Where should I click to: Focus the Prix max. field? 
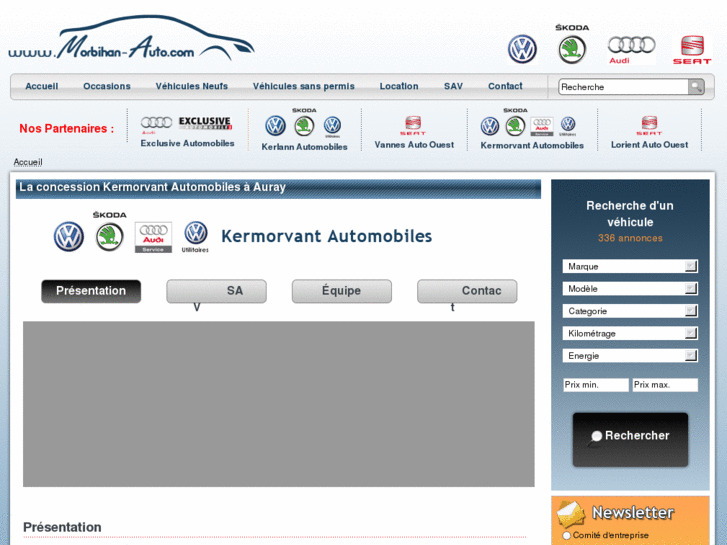coord(665,385)
